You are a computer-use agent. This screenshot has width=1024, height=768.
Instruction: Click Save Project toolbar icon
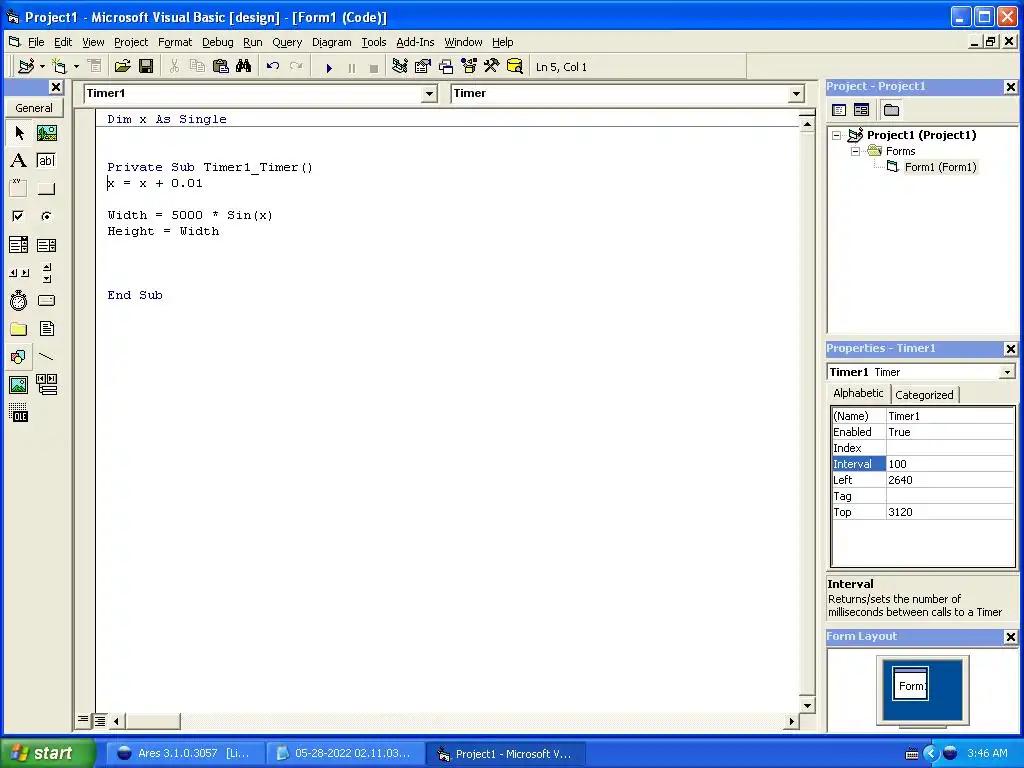point(146,67)
